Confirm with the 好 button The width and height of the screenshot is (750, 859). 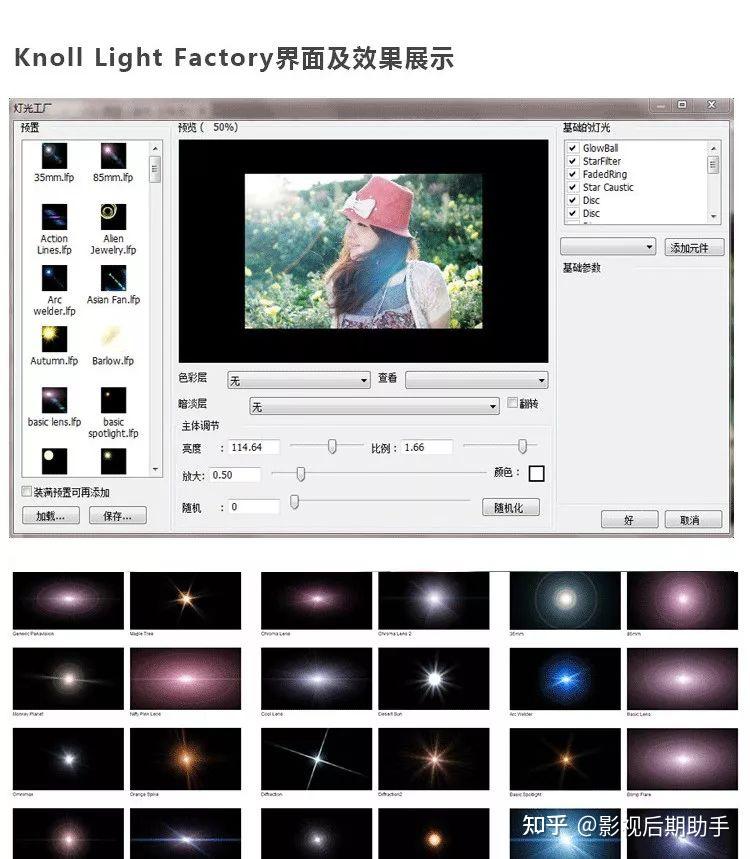(x=629, y=519)
